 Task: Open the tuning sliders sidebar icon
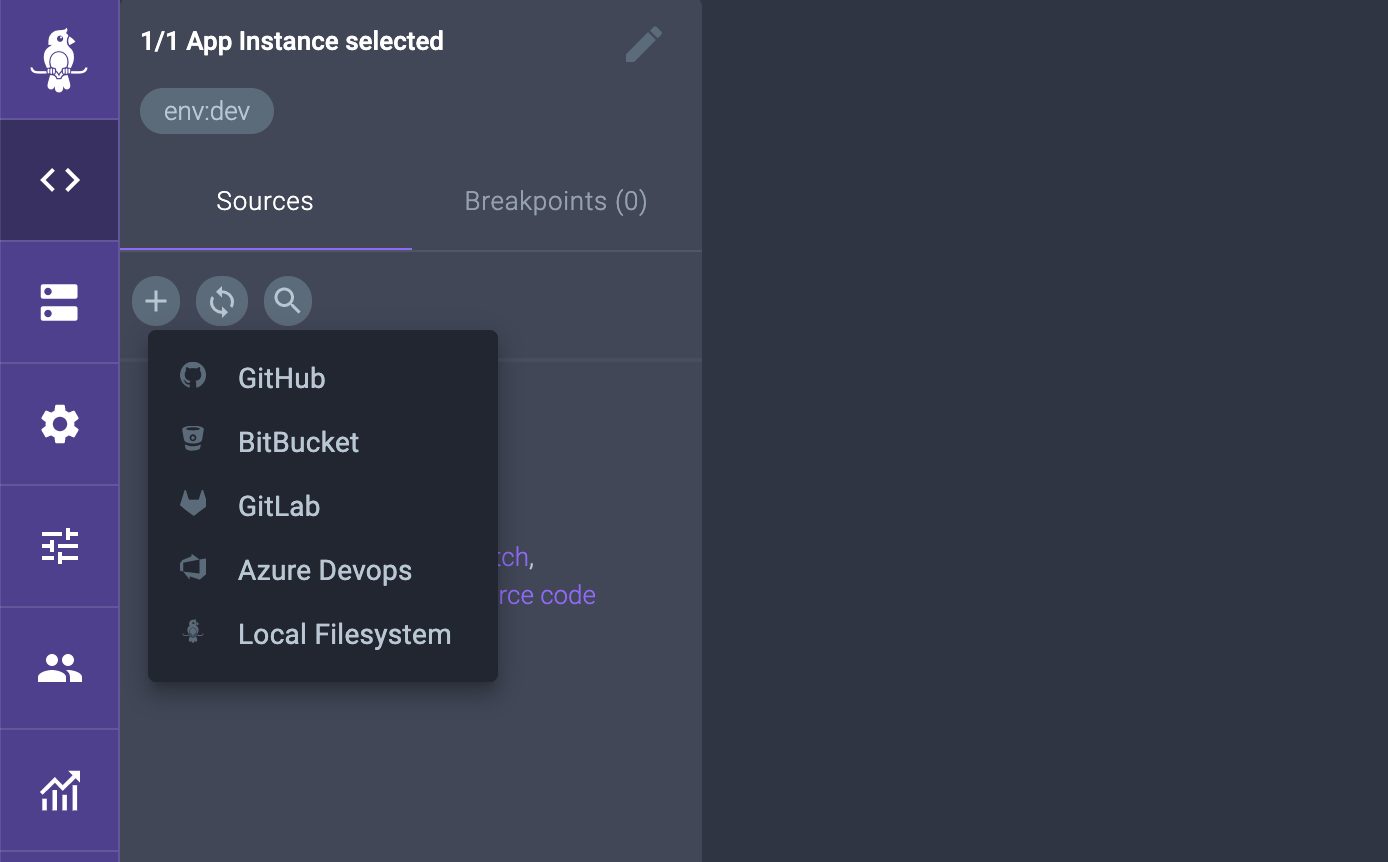59,546
